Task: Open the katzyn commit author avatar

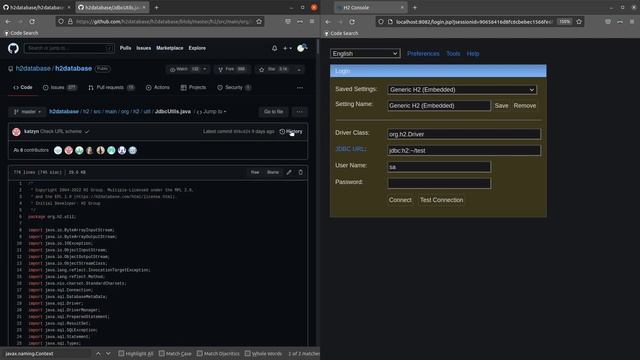Action: pyautogui.click(x=16, y=131)
